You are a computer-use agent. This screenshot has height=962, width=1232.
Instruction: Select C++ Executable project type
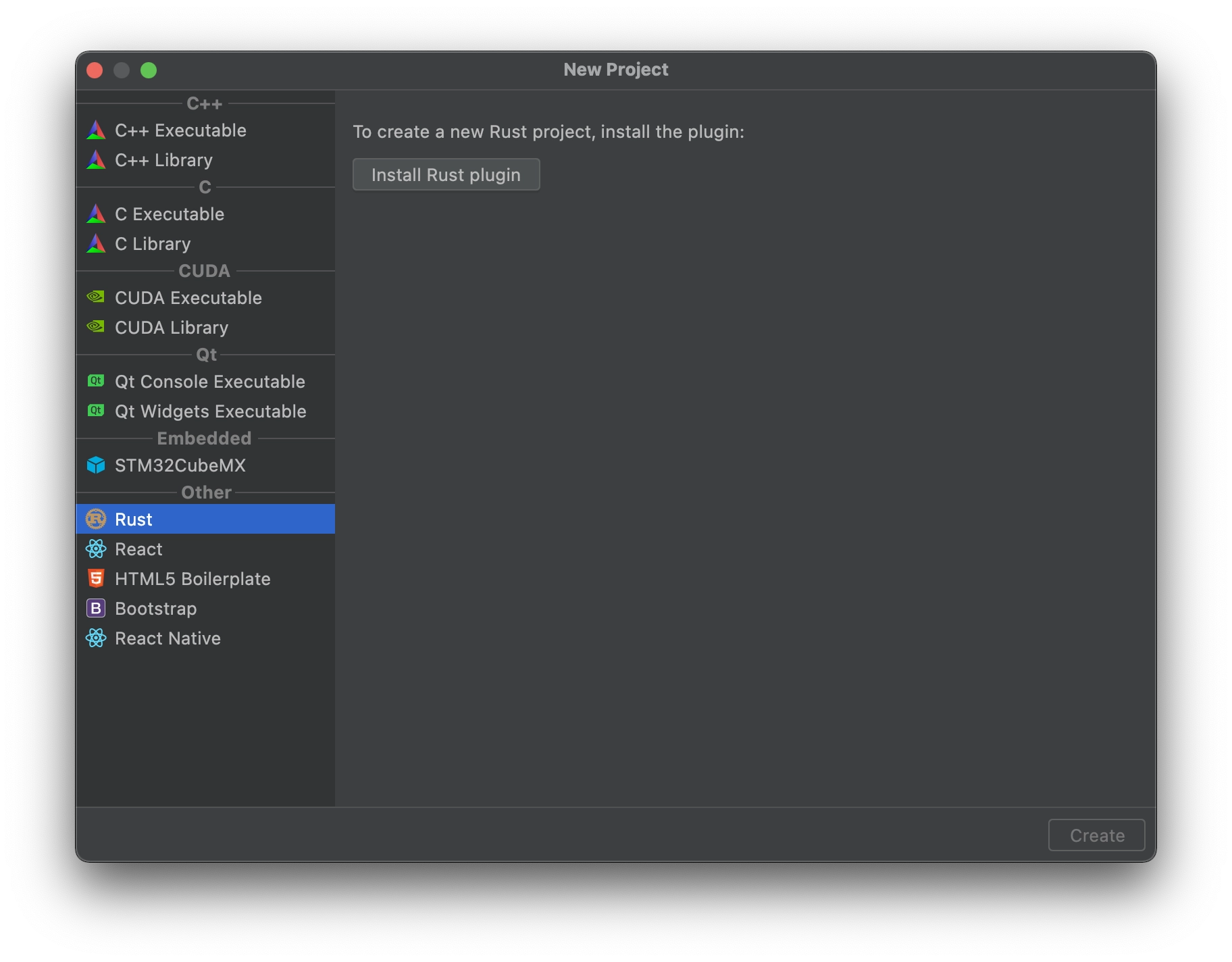tap(205, 130)
